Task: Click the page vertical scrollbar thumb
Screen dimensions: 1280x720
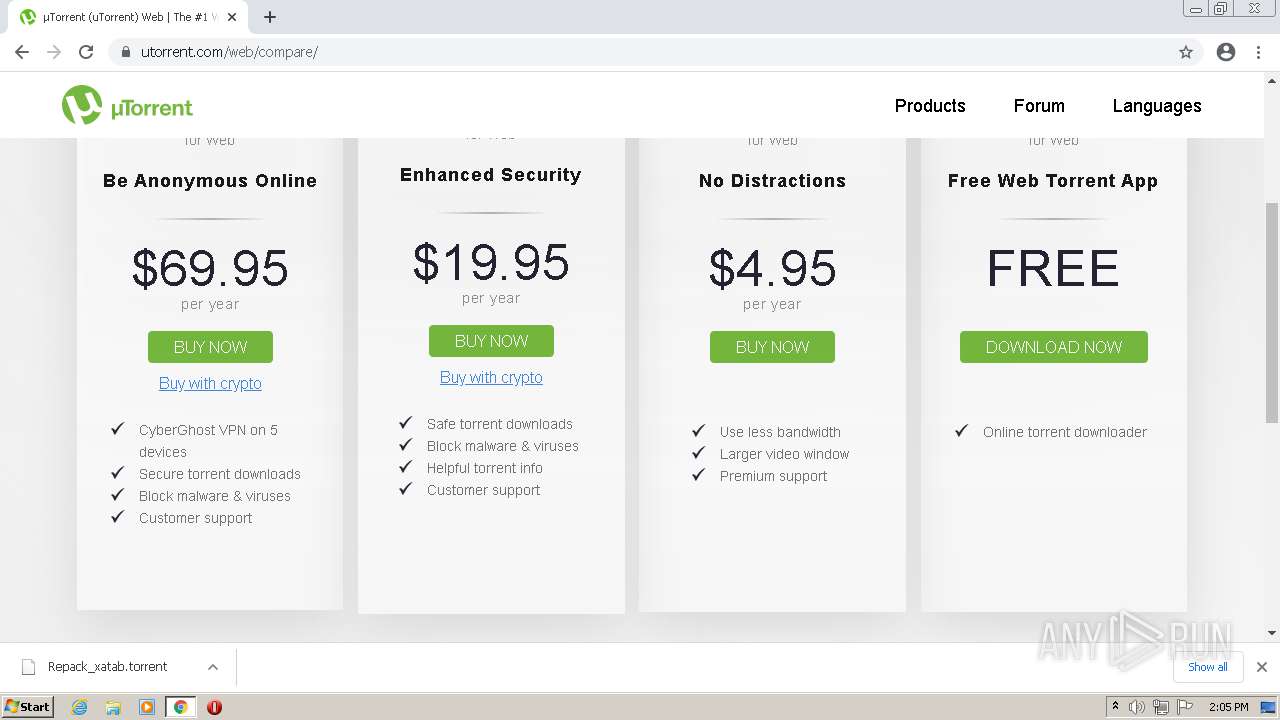Action: tap(1271, 310)
